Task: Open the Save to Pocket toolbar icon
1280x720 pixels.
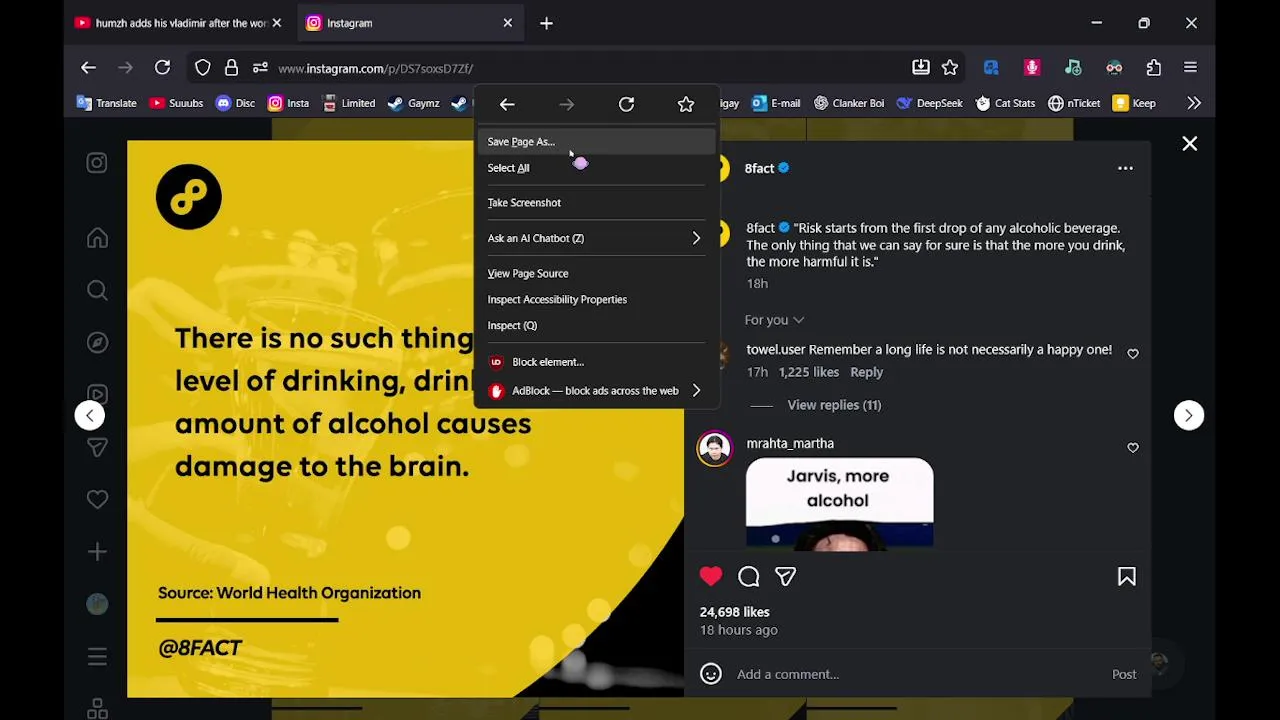Action: [x=921, y=68]
